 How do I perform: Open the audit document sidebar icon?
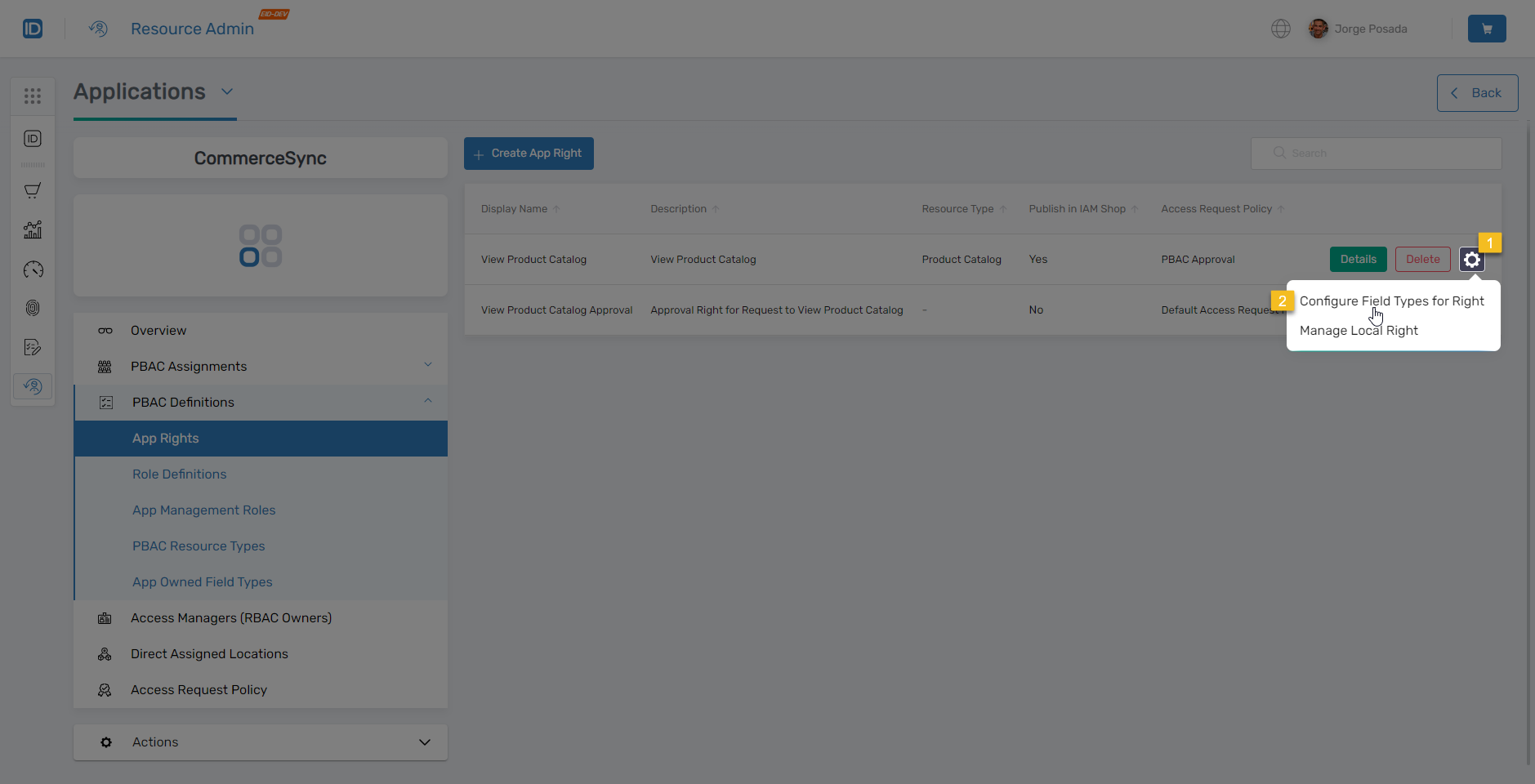33,347
